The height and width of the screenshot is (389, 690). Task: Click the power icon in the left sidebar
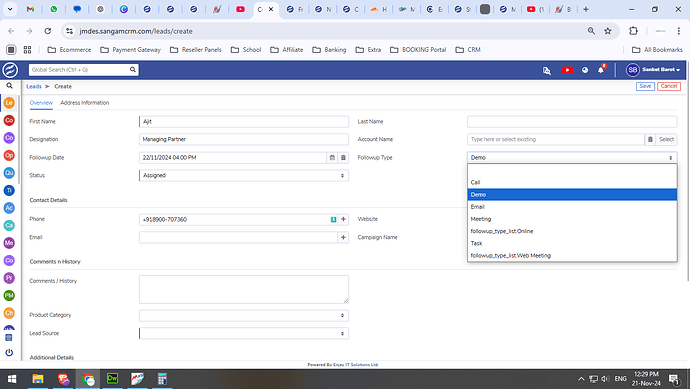pos(9,352)
